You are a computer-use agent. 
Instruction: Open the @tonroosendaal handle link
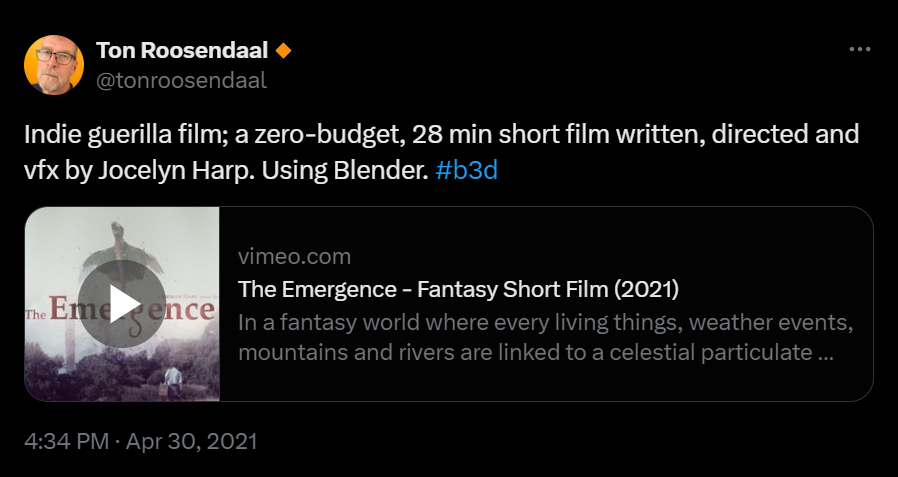pos(181,81)
